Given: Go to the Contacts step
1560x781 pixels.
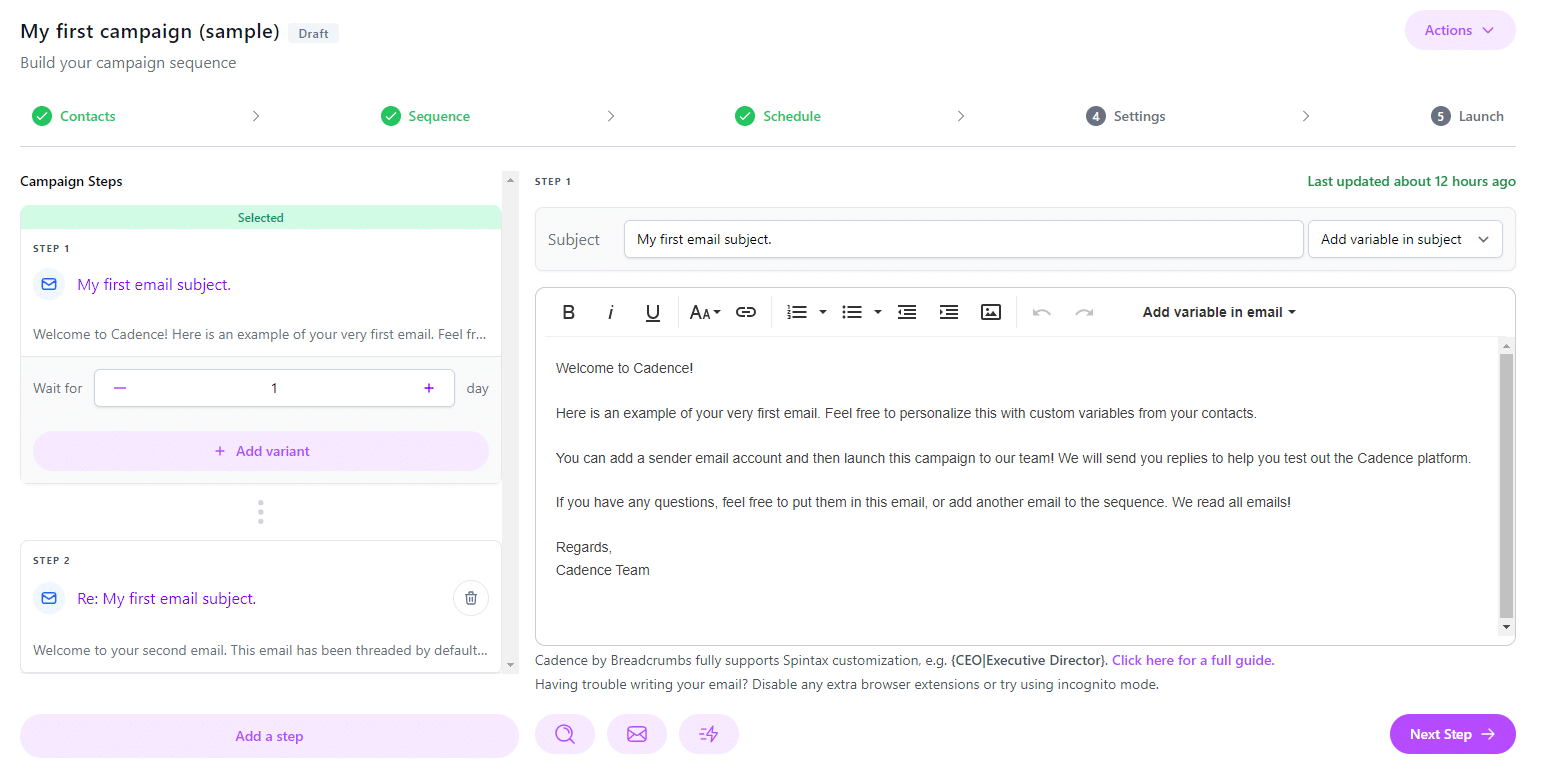Looking at the screenshot, I should click(x=87, y=116).
